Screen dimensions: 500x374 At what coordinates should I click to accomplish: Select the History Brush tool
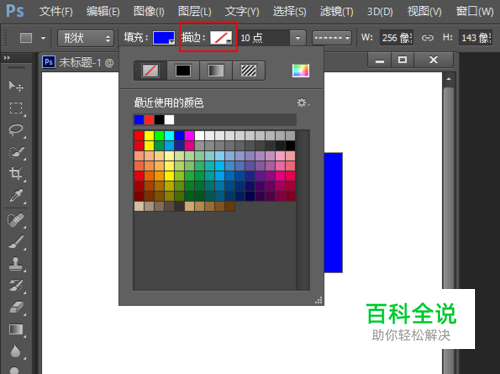pyautogui.click(x=16, y=286)
